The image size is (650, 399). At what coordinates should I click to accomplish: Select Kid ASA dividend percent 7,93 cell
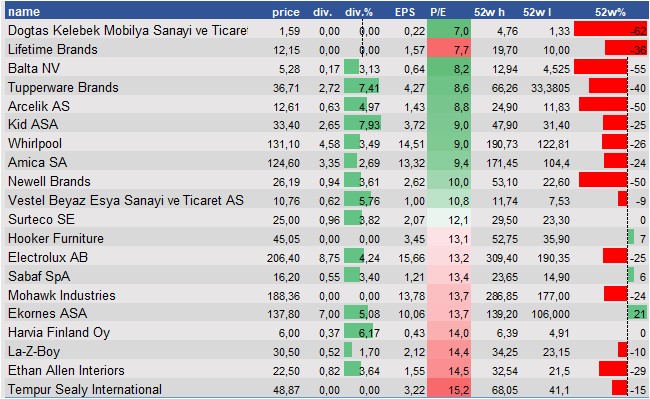pyautogui.click(x=362, y=124)
